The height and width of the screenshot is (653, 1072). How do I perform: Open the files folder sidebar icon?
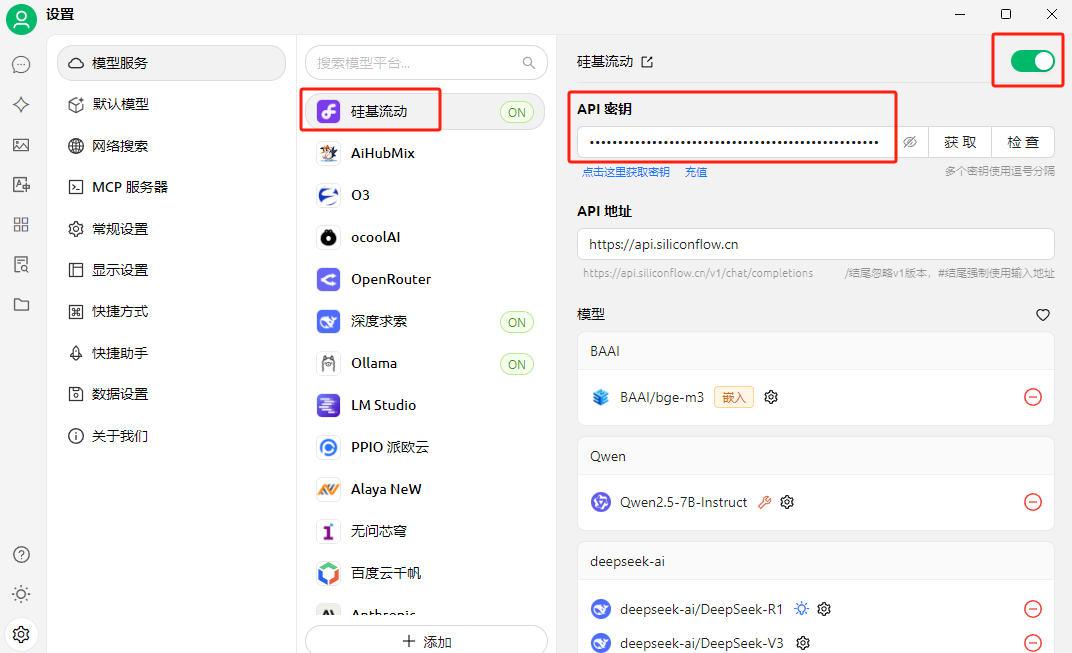pyautogui.click(x=21, y=304)
